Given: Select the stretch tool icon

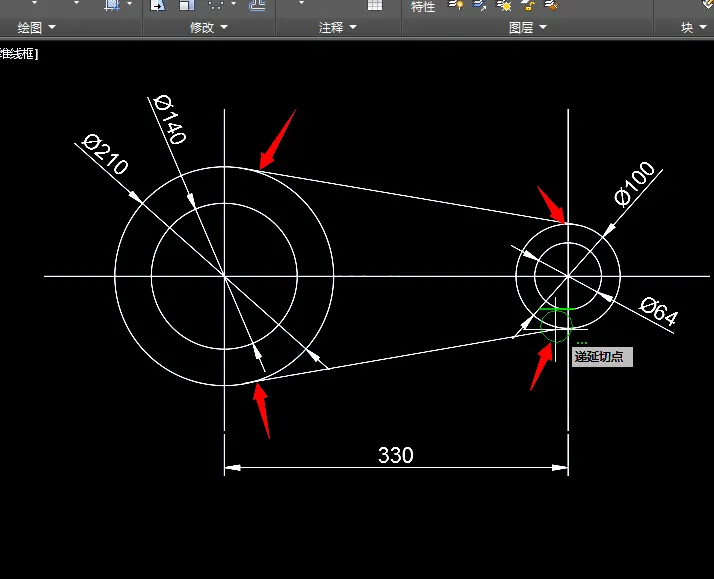Looking at the screenshot, I should click(158, 5).
